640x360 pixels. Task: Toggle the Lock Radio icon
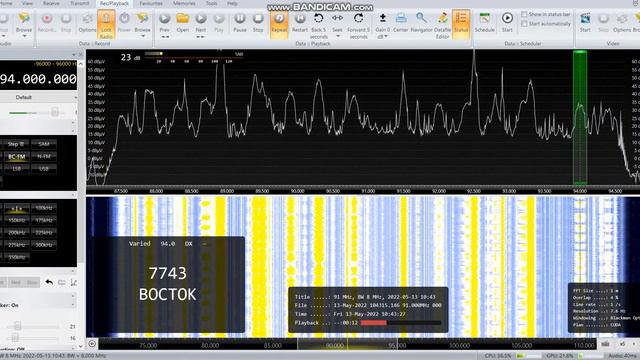click(x=106, y=24)
